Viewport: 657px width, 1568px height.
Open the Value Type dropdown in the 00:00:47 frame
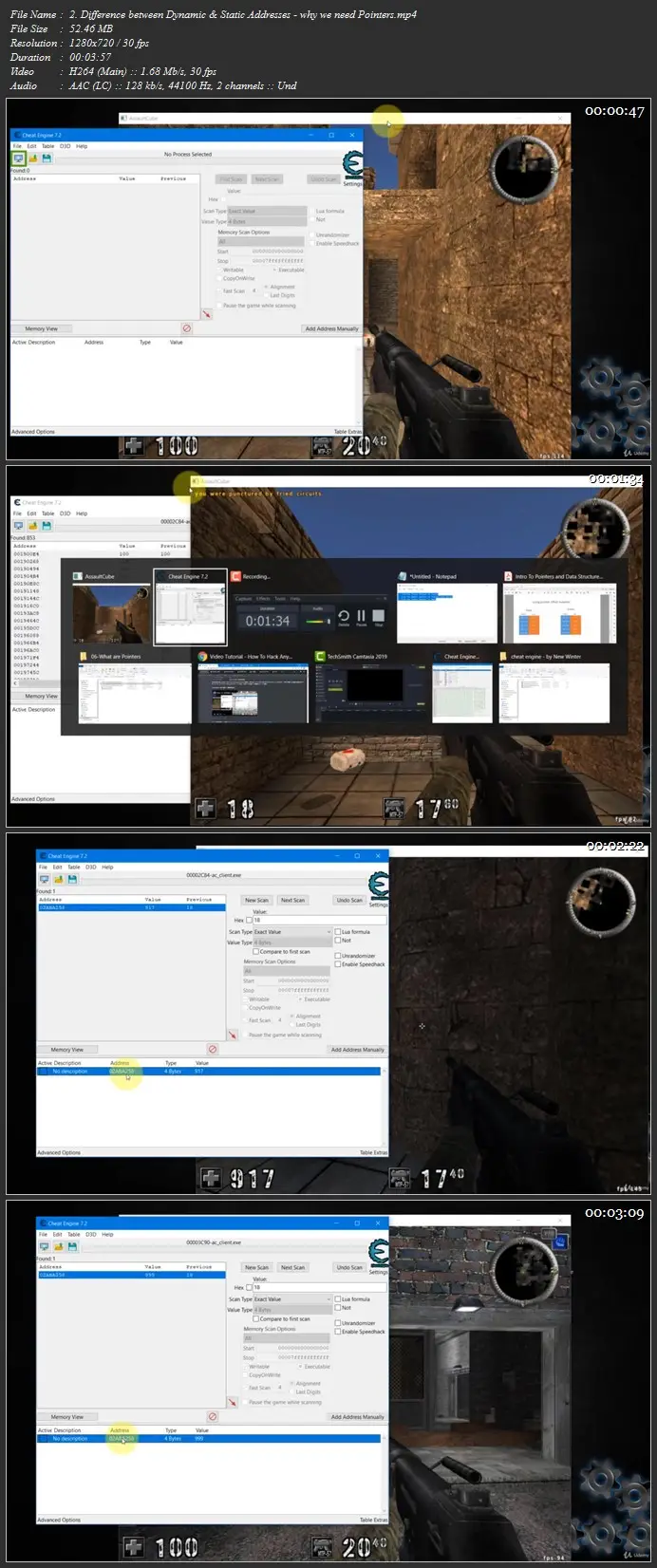click(267, 221)
